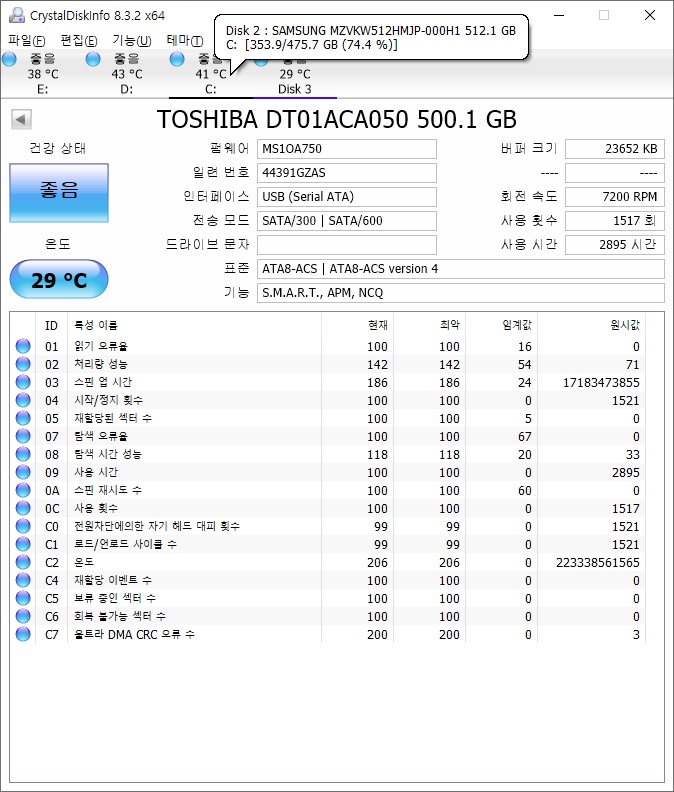Click the power-on count field 1517 회
Screen dimensions: 674x792
click(614, 221)
